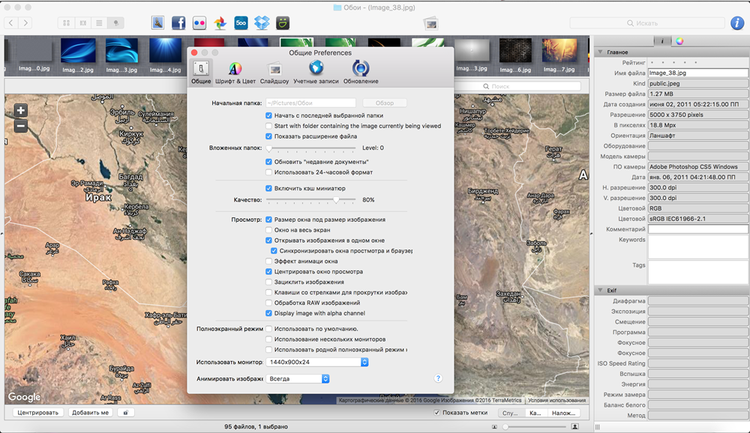Open Общие preferences tab

pos(201,73)
